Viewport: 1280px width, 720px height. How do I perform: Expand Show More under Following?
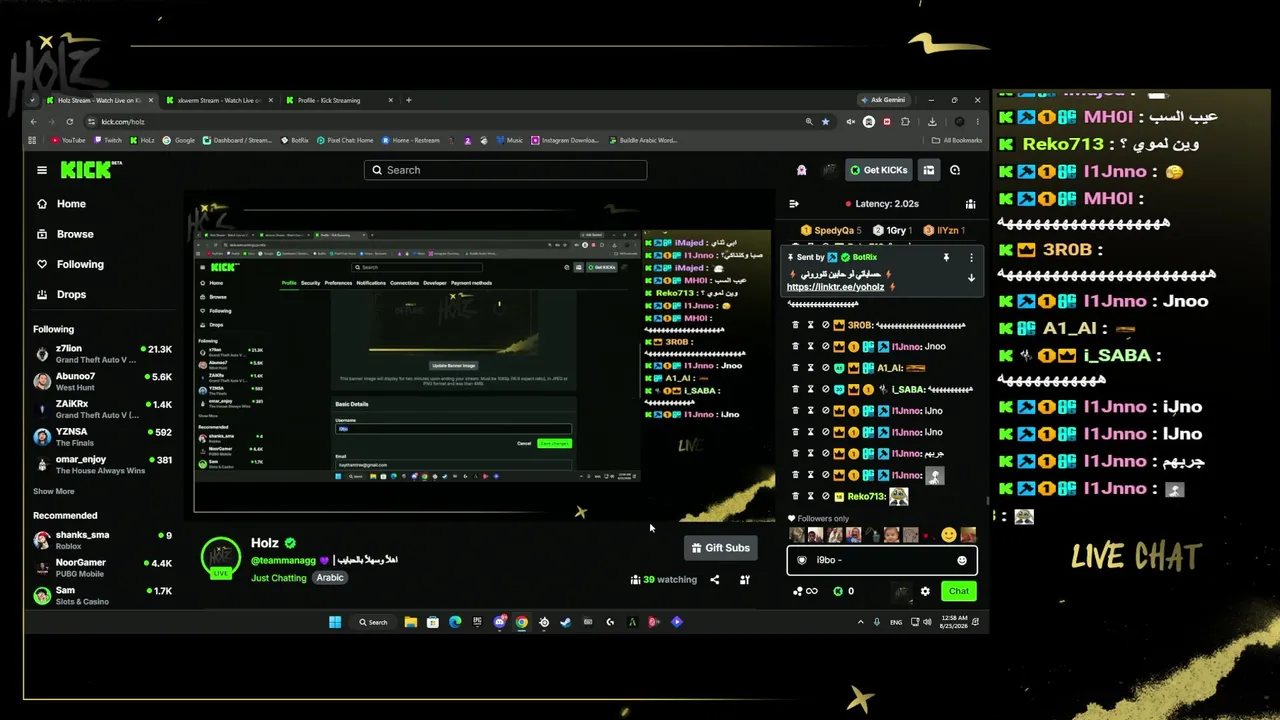pos(54,492)
